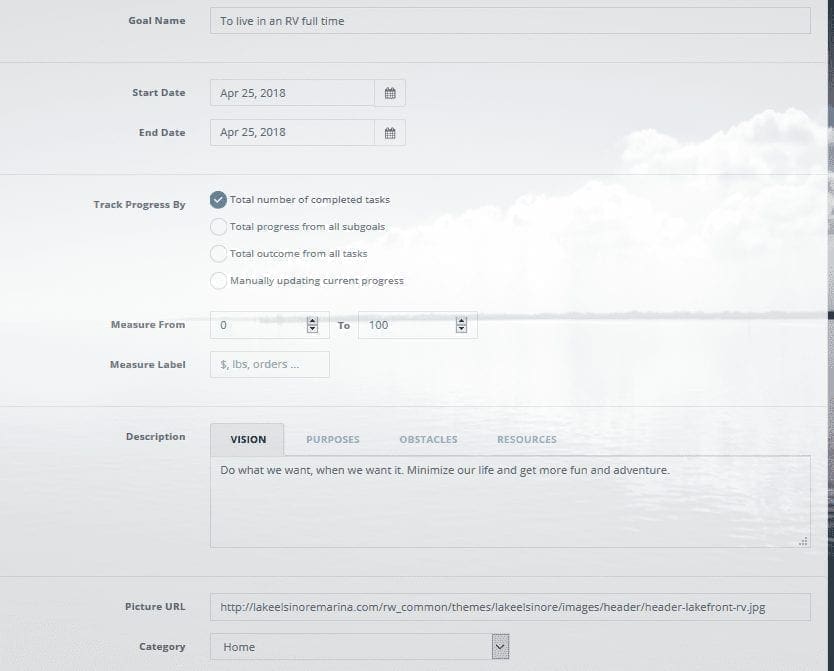Click the Goal Name input field
This screenshot has width=834, height=671.
(510, 21)
